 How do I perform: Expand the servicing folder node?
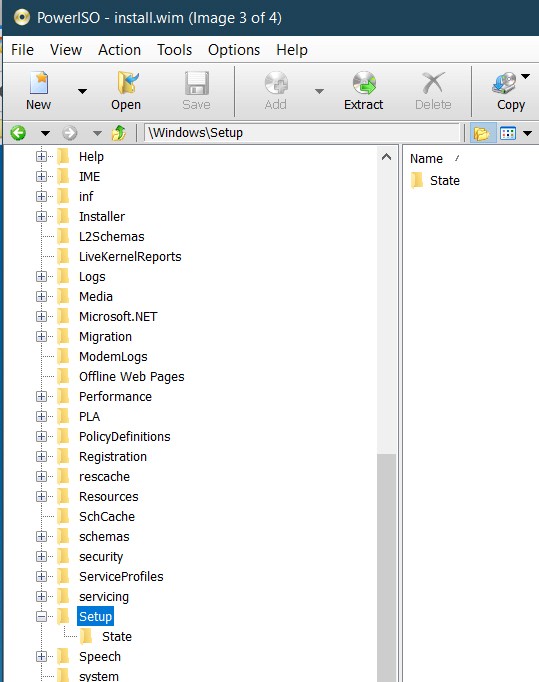[x=42, y=596]
